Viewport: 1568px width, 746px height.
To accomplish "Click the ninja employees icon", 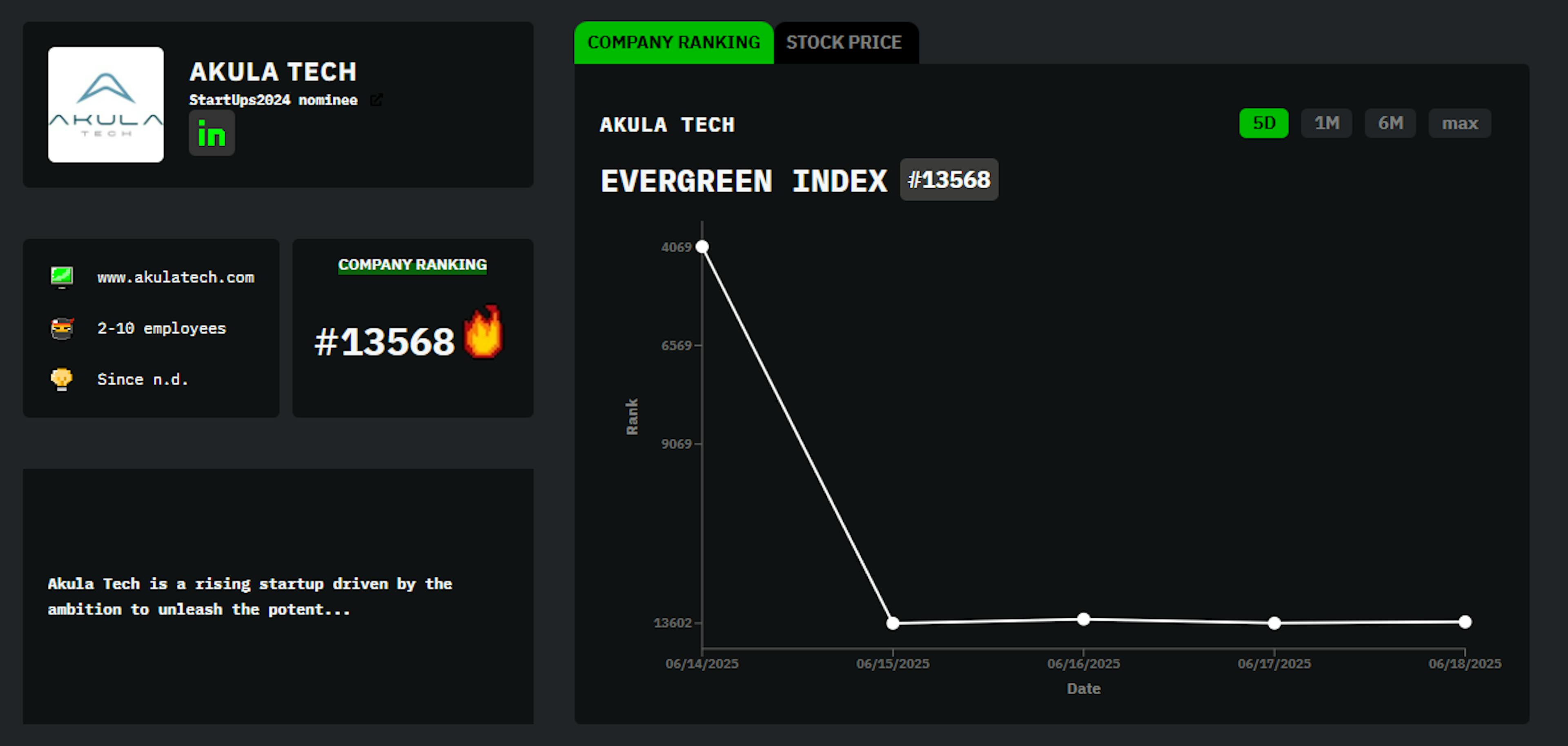I will [62, 328].
